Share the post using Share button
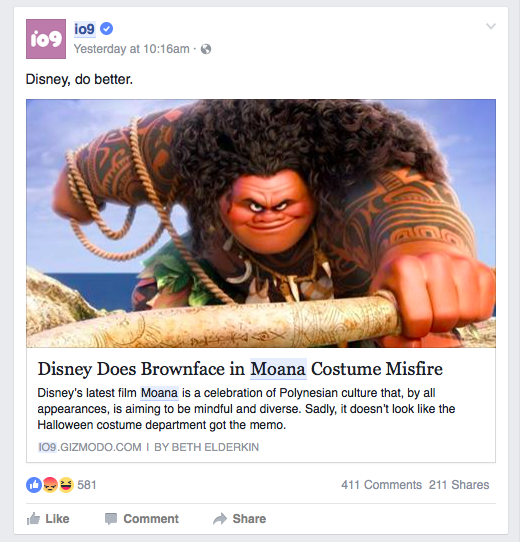525x542 pixels. 240,518
